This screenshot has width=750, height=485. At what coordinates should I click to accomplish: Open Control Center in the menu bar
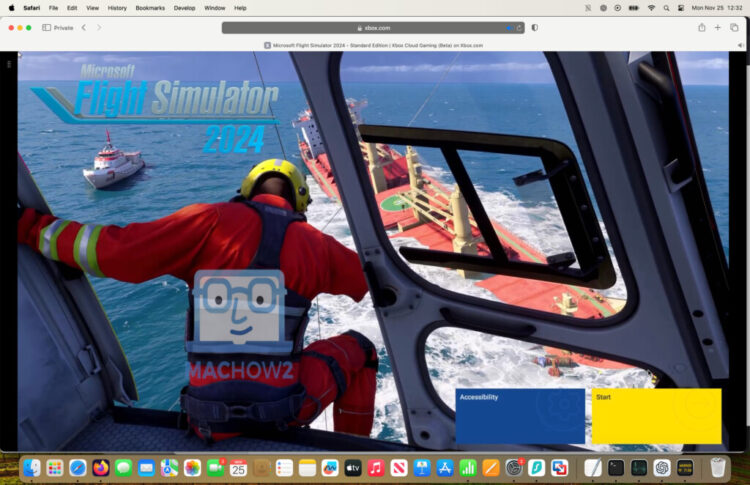point(681,8)
